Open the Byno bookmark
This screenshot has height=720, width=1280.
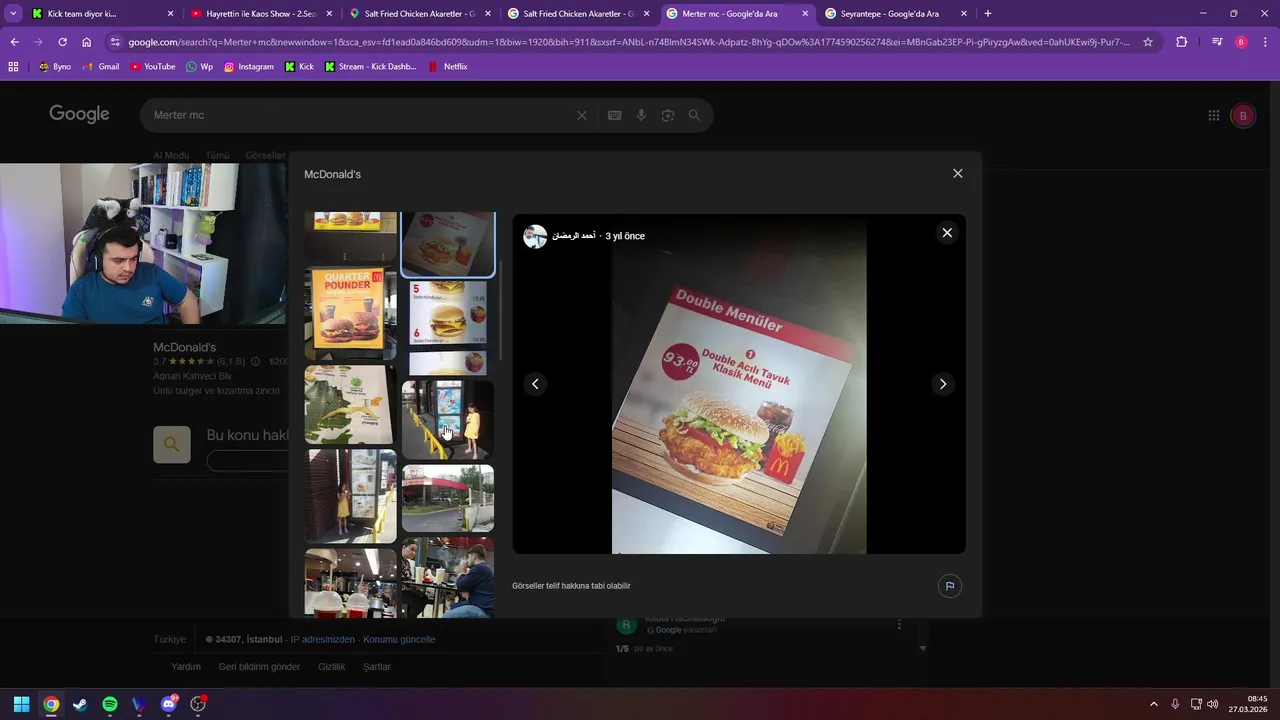54,66
